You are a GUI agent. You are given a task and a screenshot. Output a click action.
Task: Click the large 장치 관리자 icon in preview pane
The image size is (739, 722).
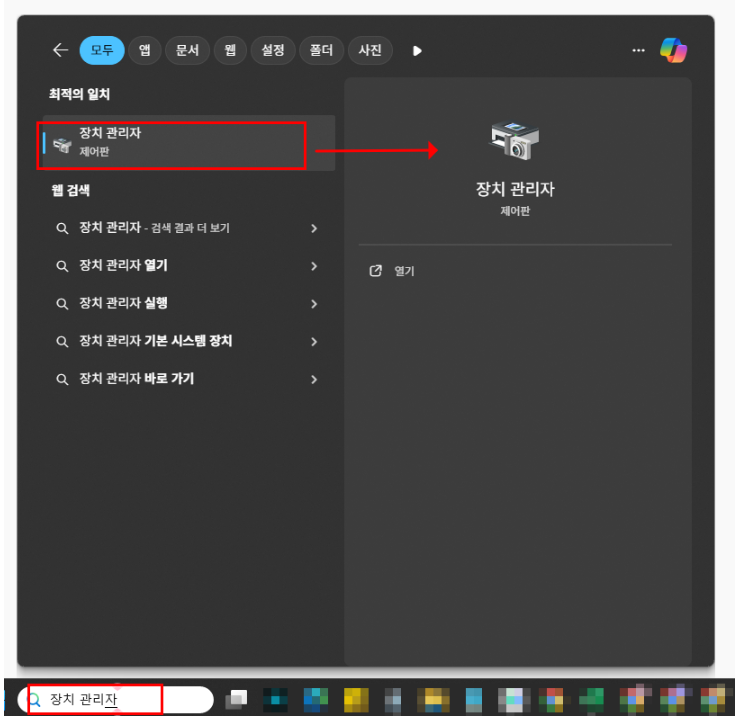(x=514, y=141)
